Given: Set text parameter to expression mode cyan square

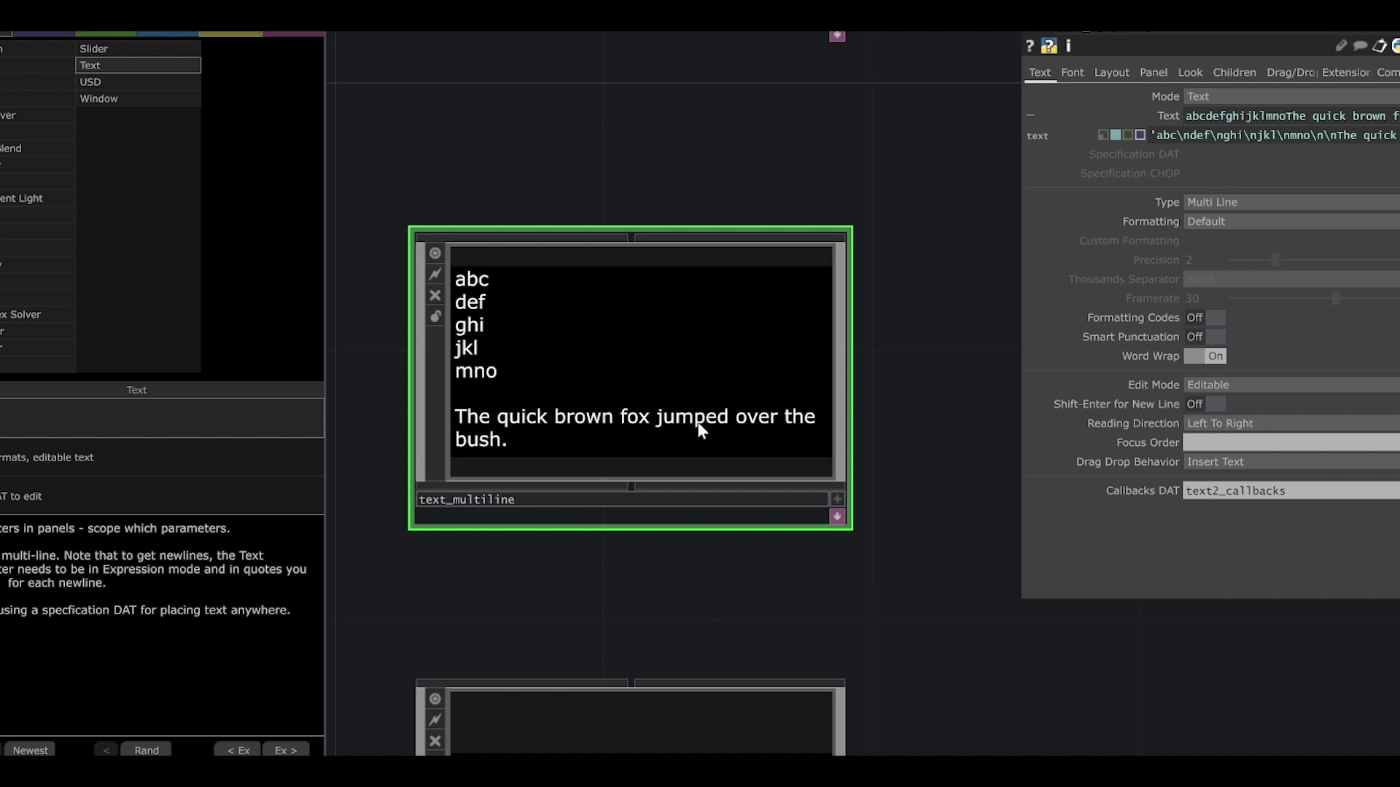Looking at the screenshot, I should (1115, 135).
